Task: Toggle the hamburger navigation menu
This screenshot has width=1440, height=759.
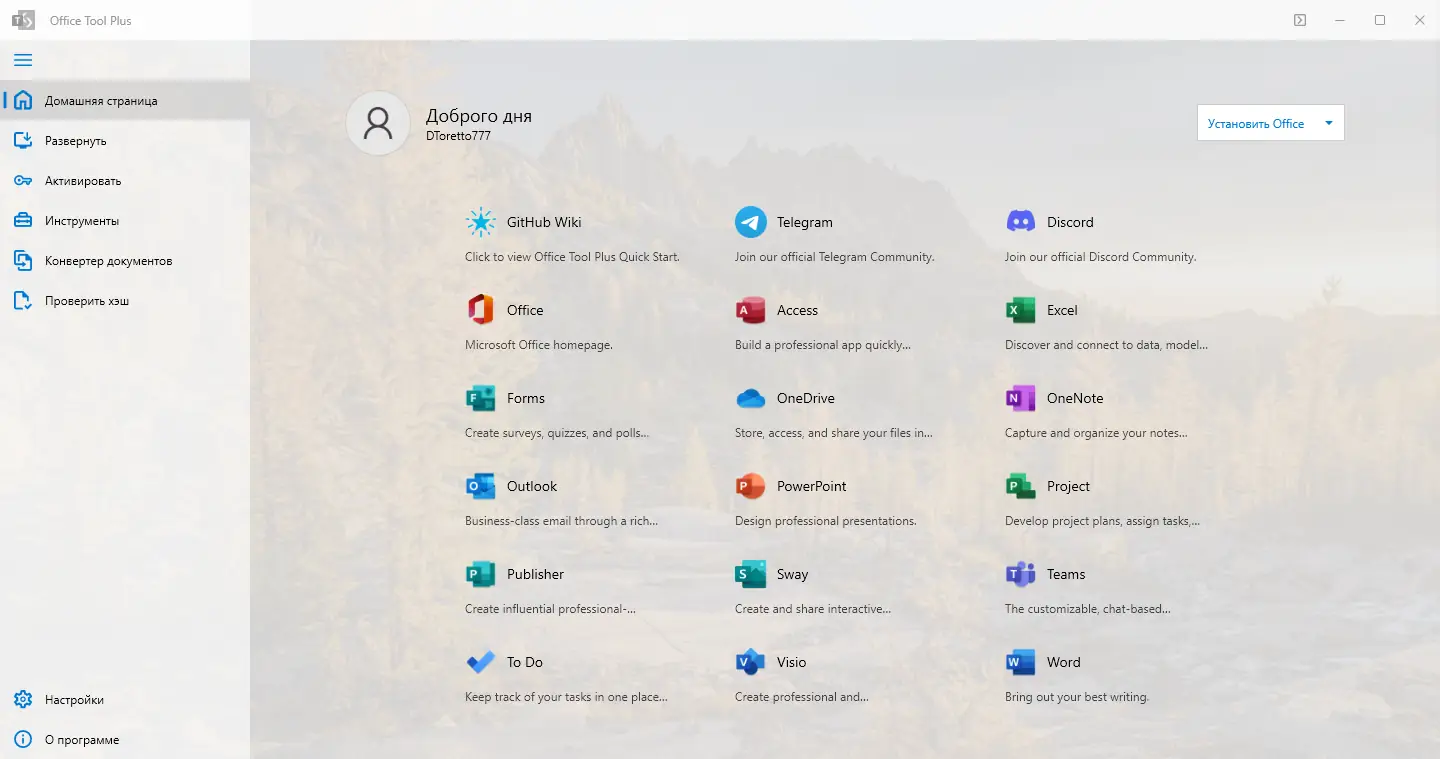Action: pyautogui.click(x=23, y=60)
